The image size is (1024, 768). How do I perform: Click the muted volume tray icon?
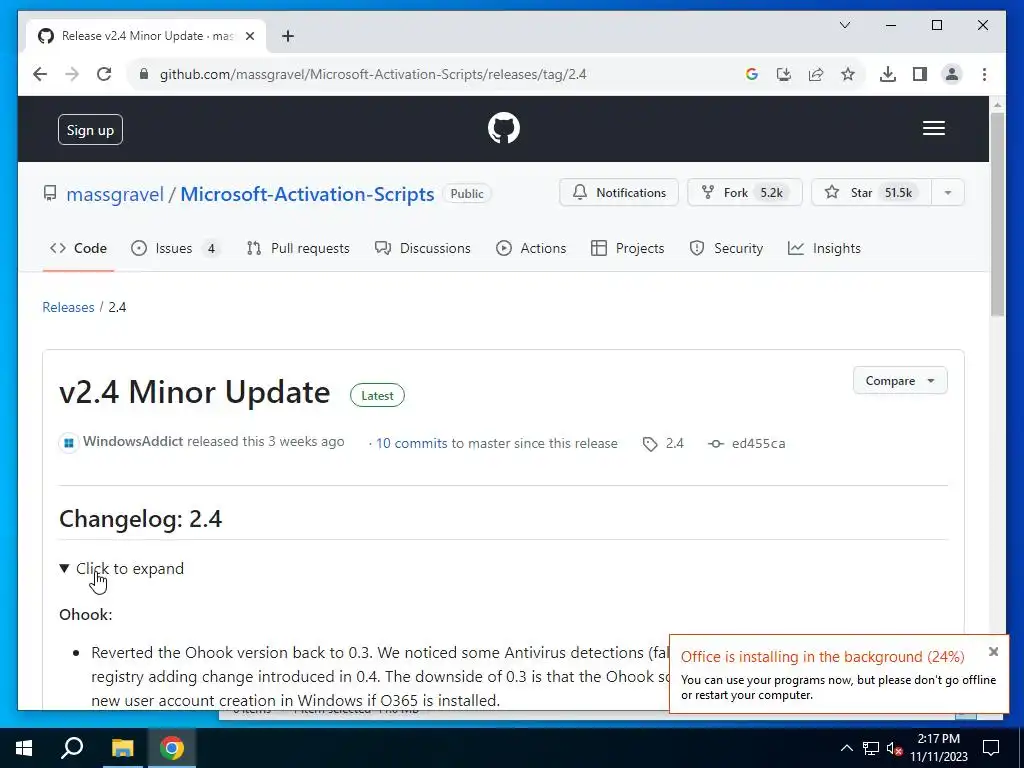click(895, 748)
